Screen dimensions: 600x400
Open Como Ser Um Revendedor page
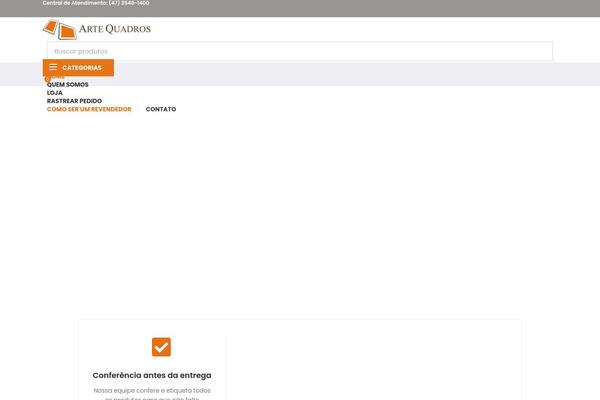coord(89,109)
